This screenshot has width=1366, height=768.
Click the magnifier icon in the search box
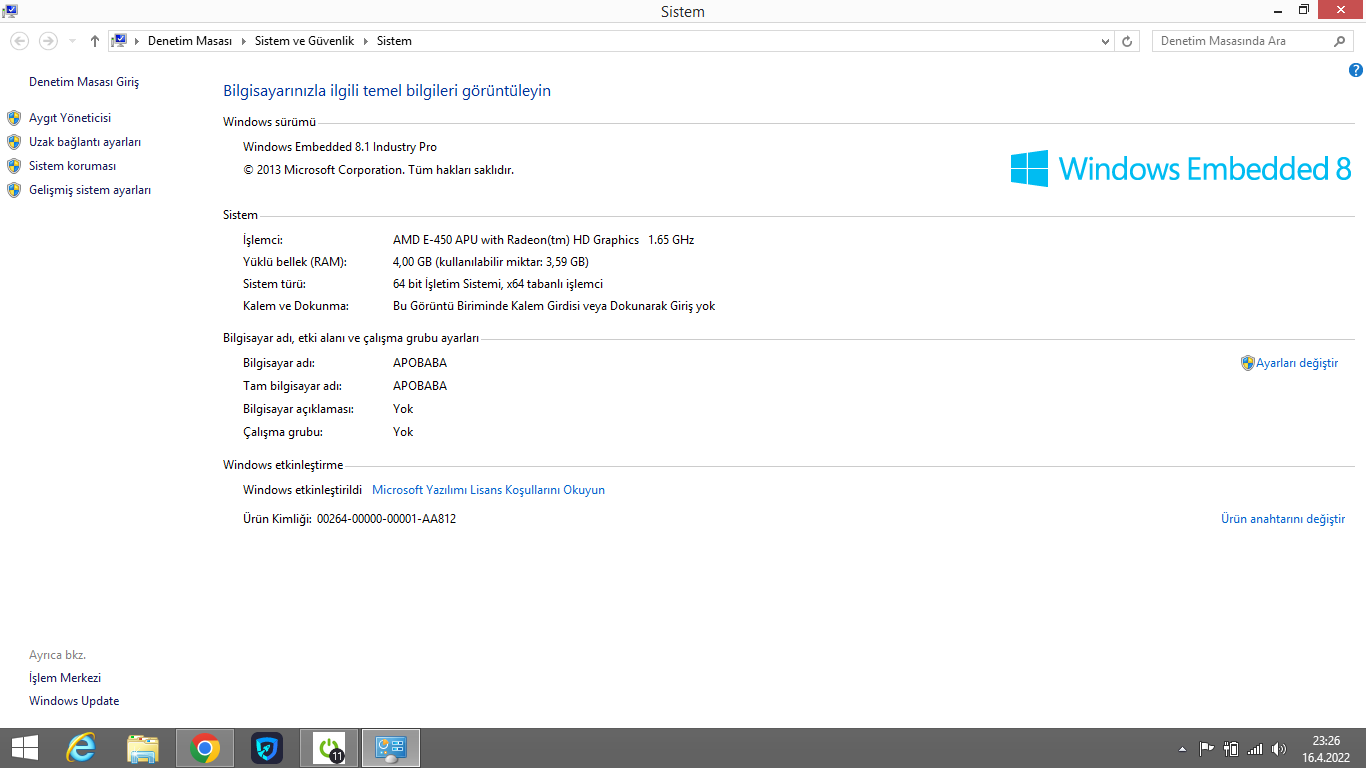pos(1340,41)
